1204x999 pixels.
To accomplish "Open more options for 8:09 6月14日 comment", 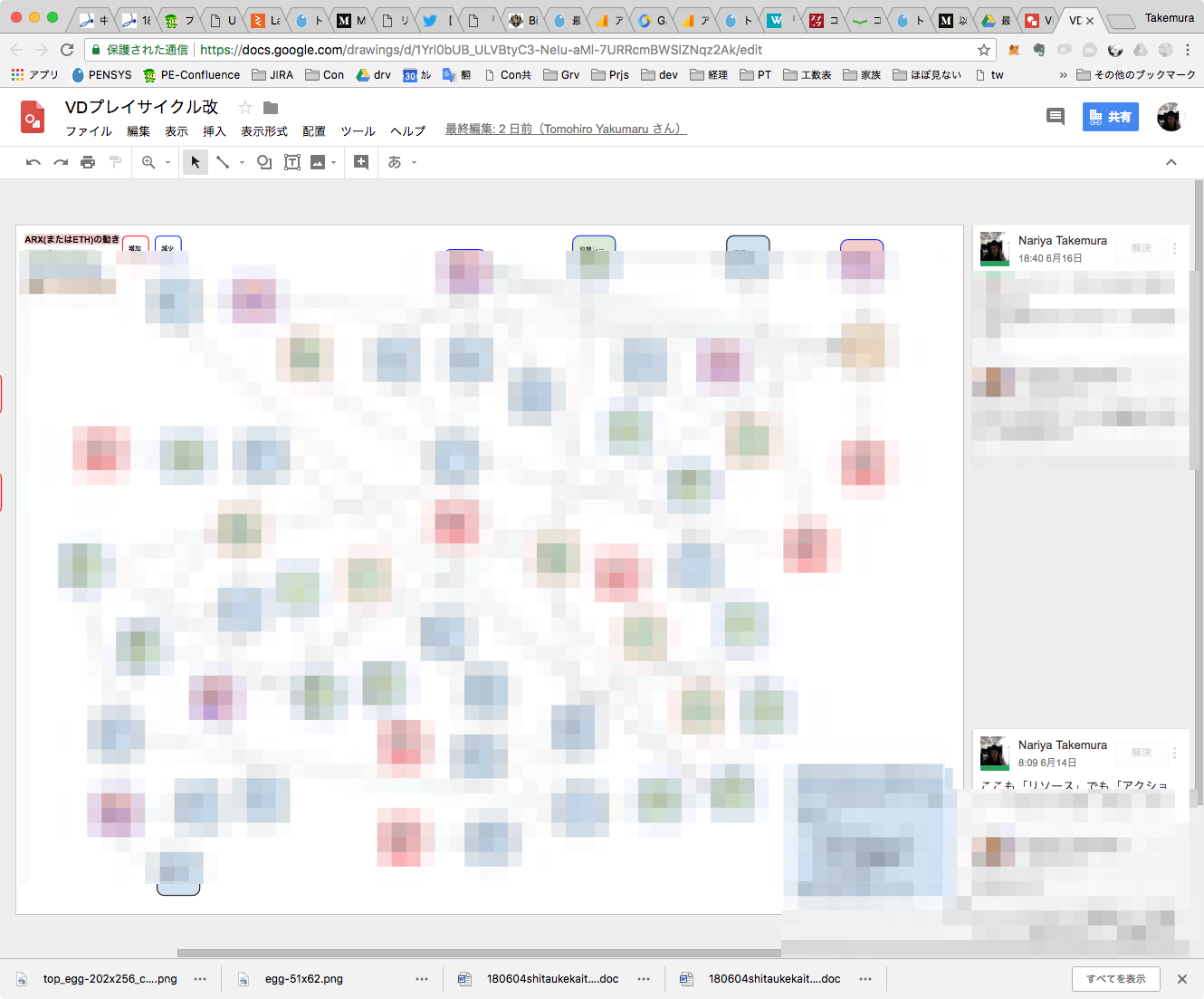I will coord(1175,753).
